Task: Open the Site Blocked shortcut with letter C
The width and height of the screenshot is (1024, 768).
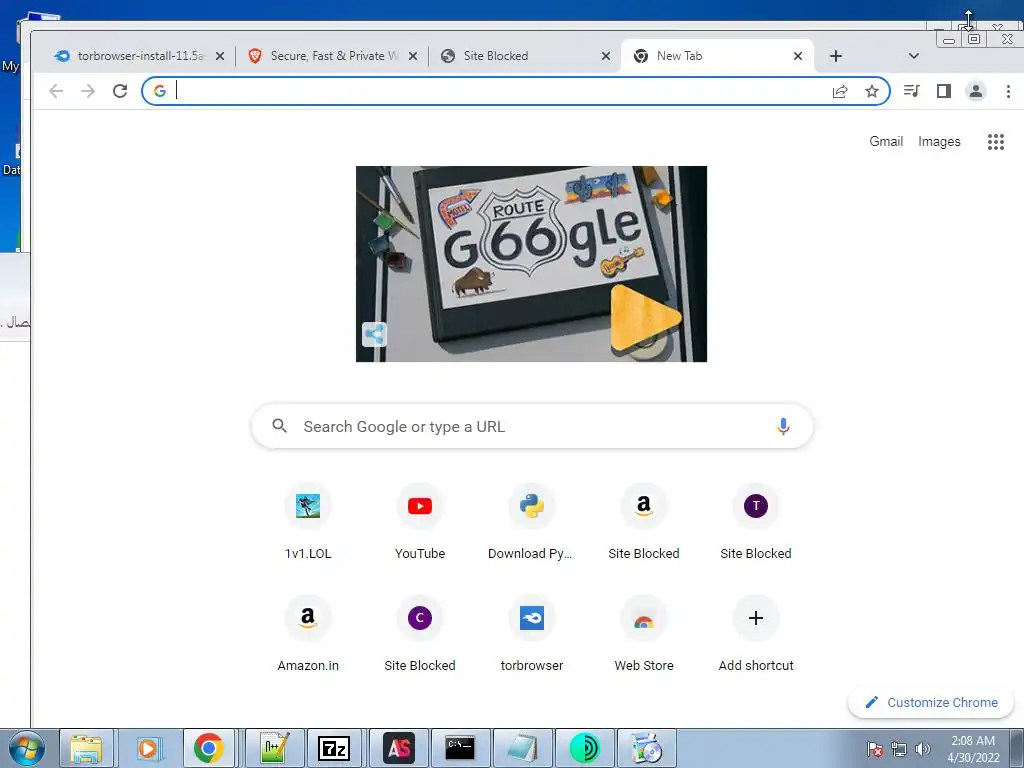Action: 420,635
